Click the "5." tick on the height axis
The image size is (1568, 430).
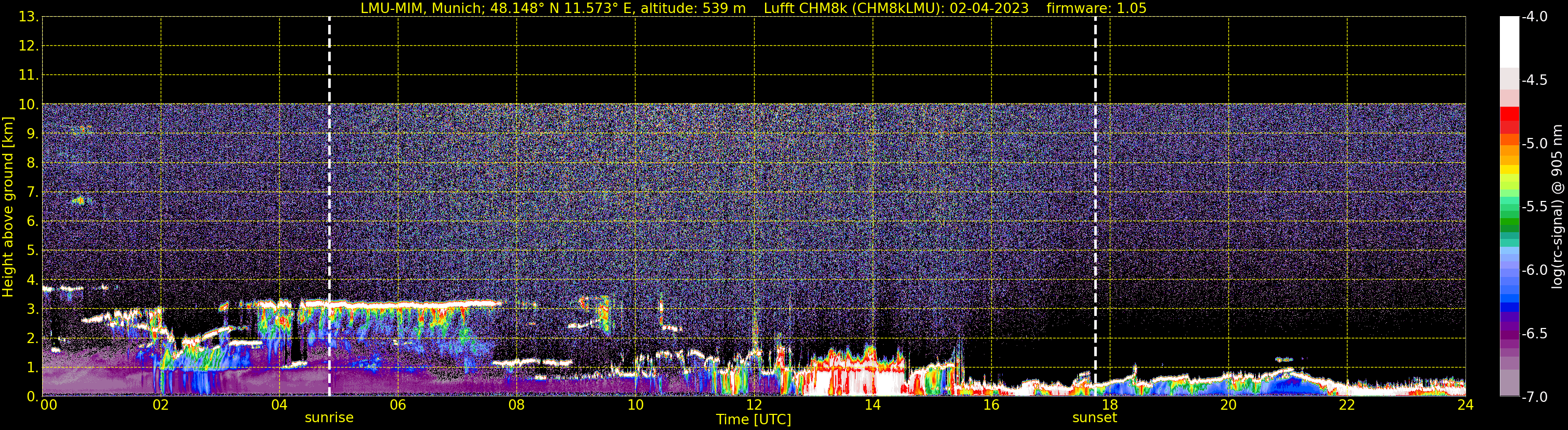click(32, 251)
